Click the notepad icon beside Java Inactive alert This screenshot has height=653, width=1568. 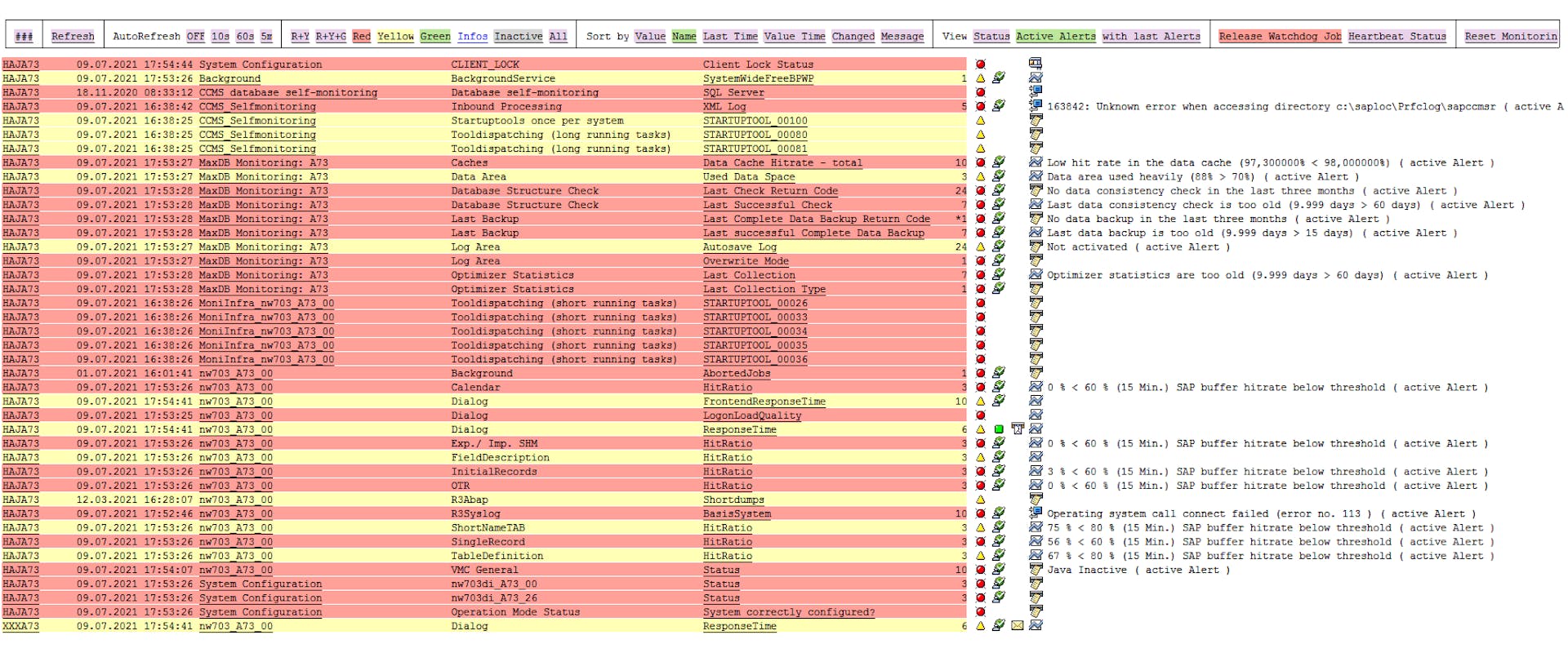pyautogui.click(x=1036, y=570)
